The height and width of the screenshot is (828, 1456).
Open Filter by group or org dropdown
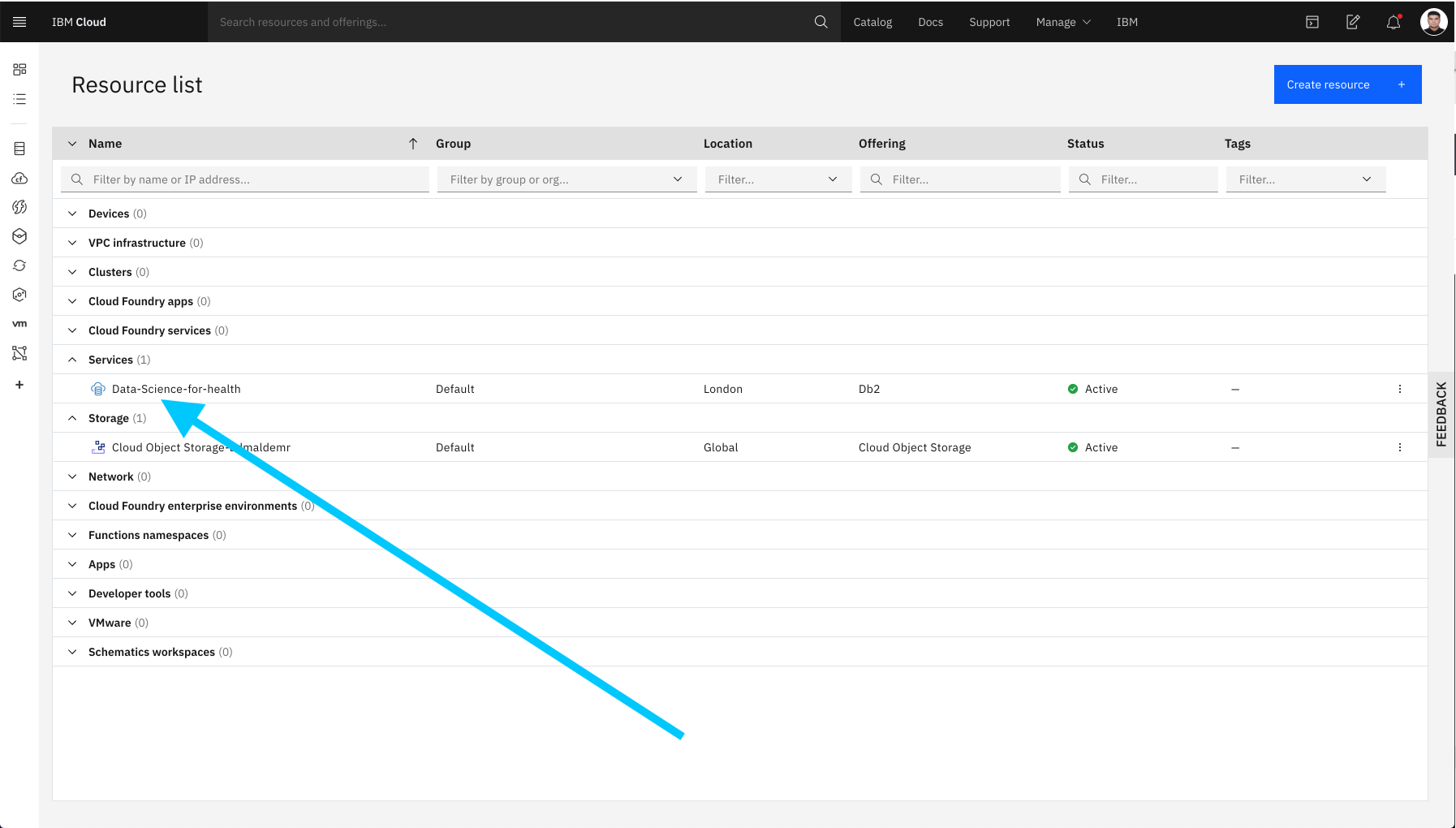pos(566,179)
